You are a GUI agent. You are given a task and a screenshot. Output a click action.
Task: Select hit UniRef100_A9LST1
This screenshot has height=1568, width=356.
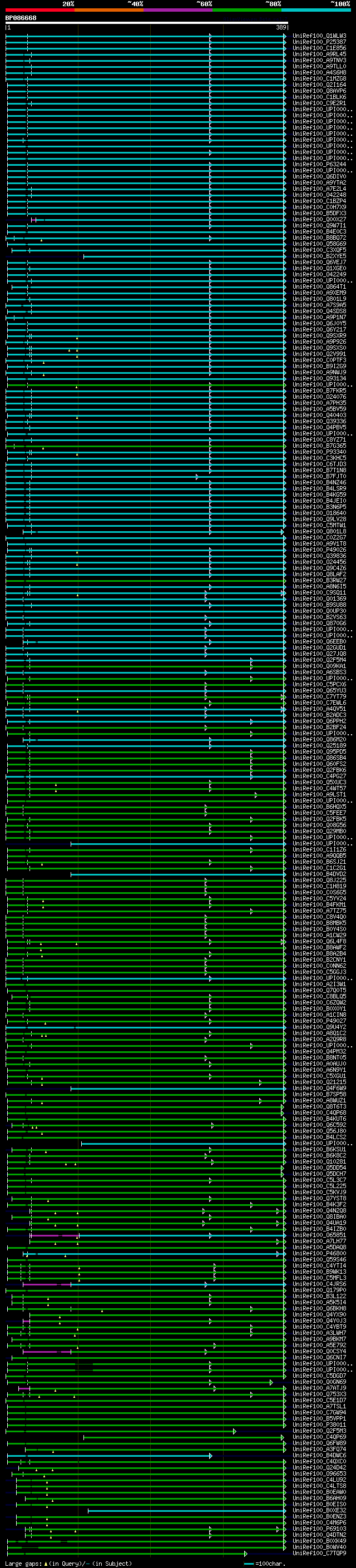tap(319, 795)
